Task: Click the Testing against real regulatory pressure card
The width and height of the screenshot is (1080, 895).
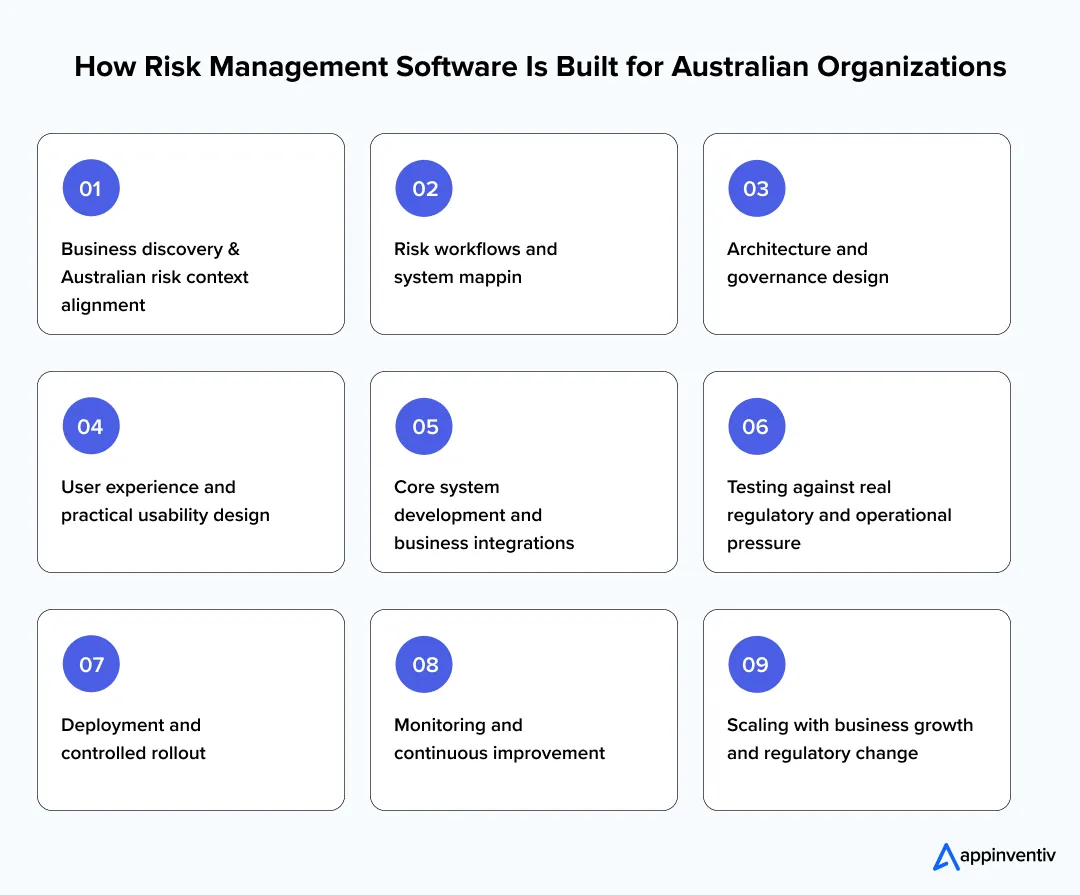Action: tap(856, 471)
